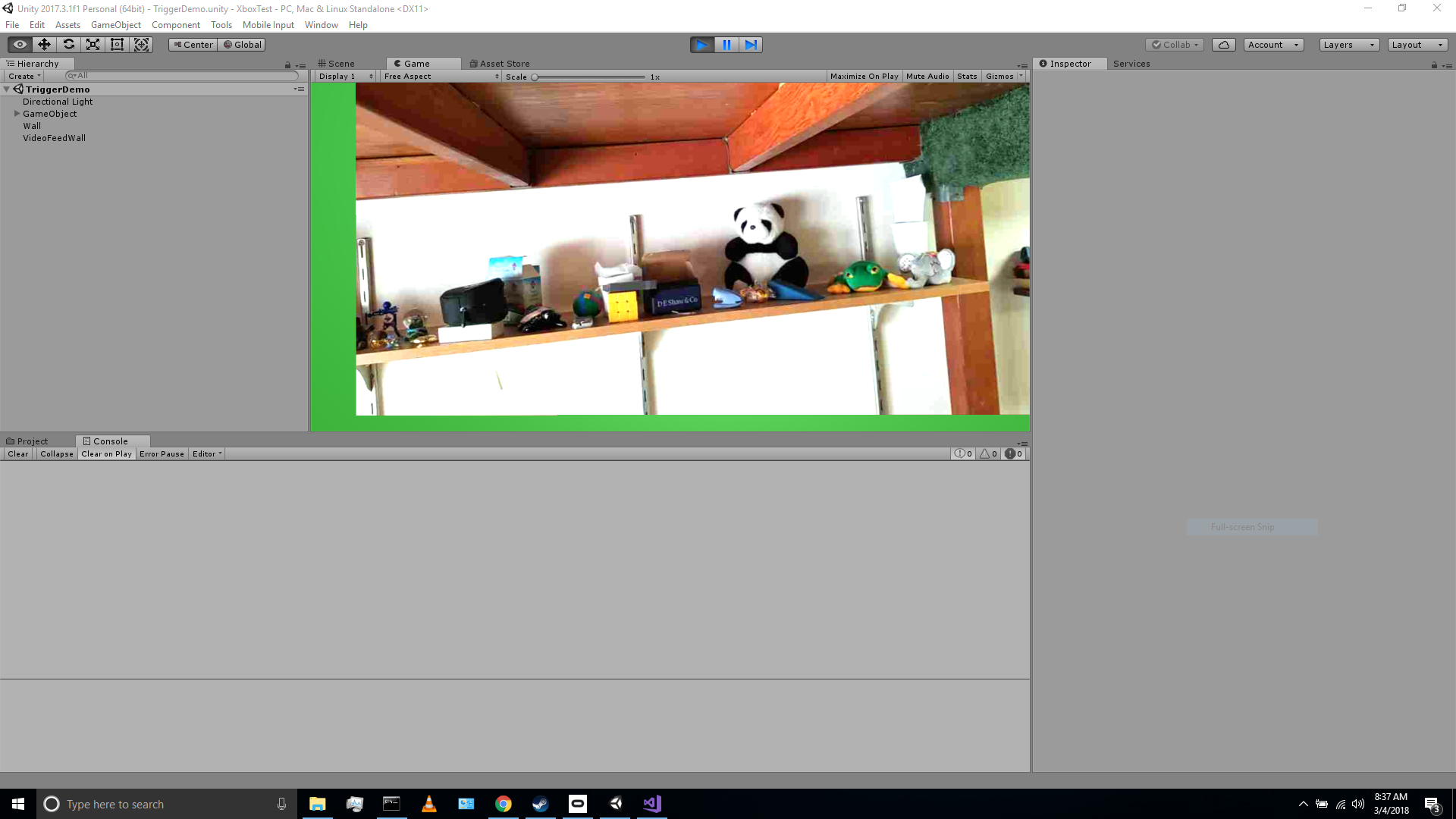
Task: Toggle Mute Audio in Game view
Action: [x=927, y=77]
